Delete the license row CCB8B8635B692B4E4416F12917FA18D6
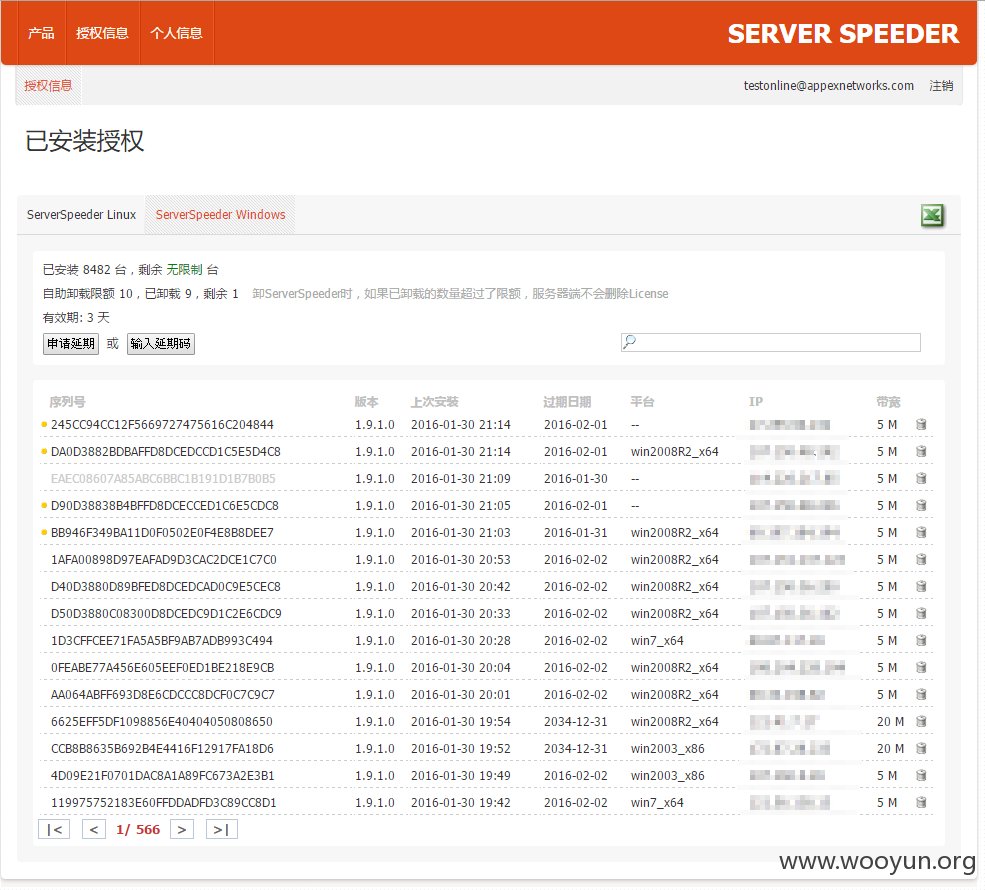The image size is (985, 890). (x=921, y=749)
